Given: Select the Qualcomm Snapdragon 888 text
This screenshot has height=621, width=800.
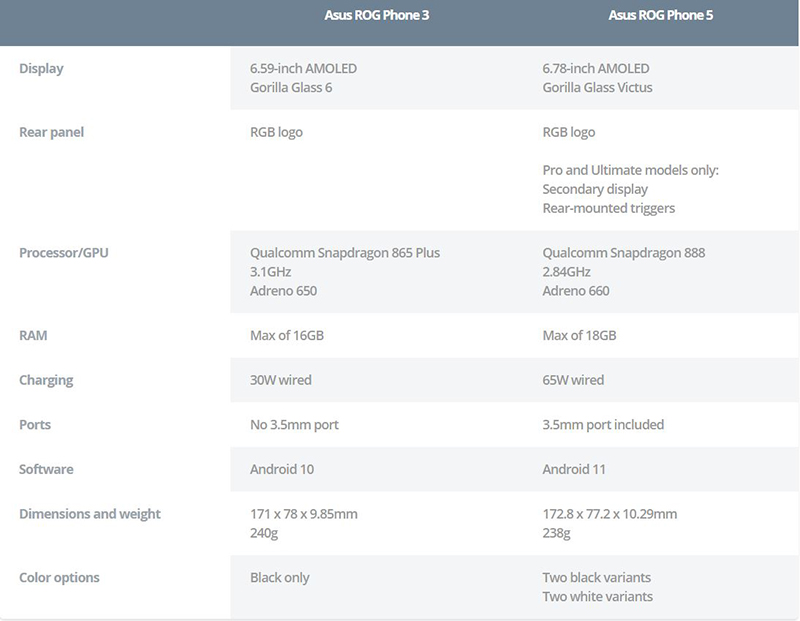Looking at the screenshot, I should (623, 253).
